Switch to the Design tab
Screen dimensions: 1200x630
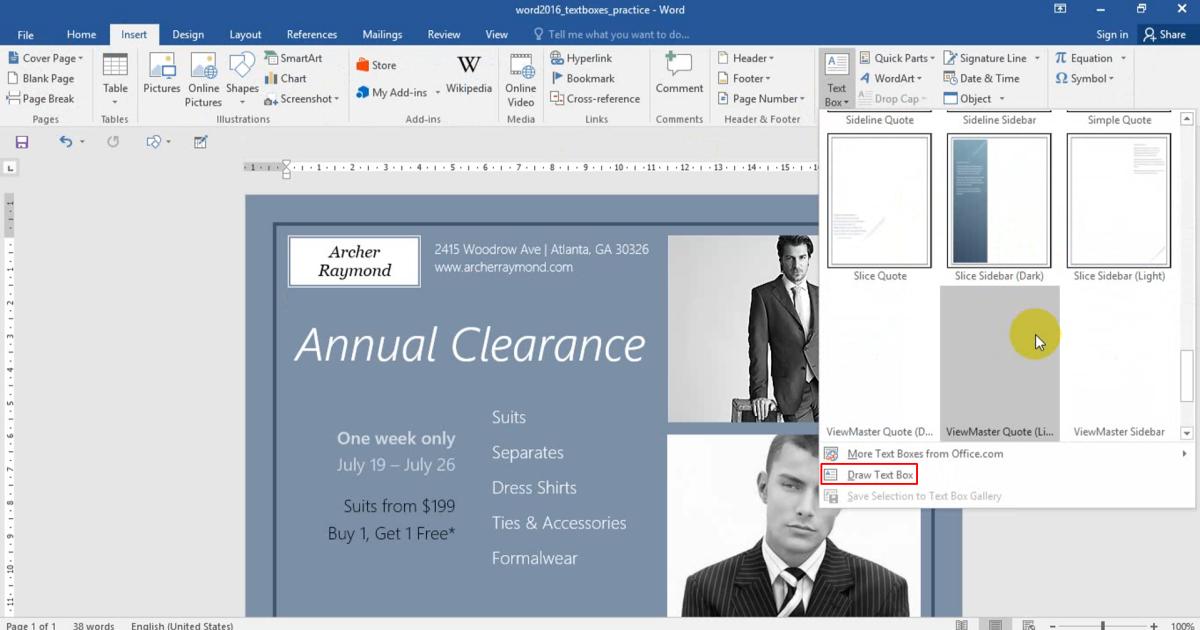pyautogui.click(x=187, y=33)
